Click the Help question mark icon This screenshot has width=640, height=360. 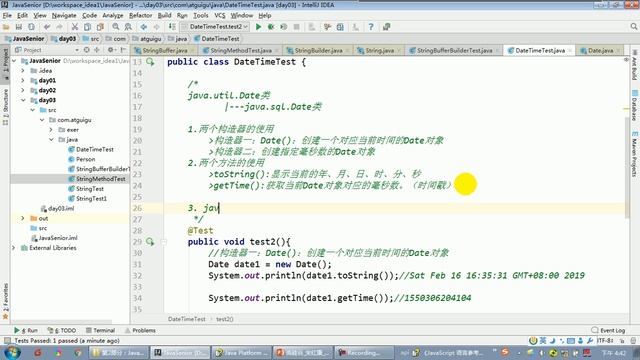tap(371, 27)
